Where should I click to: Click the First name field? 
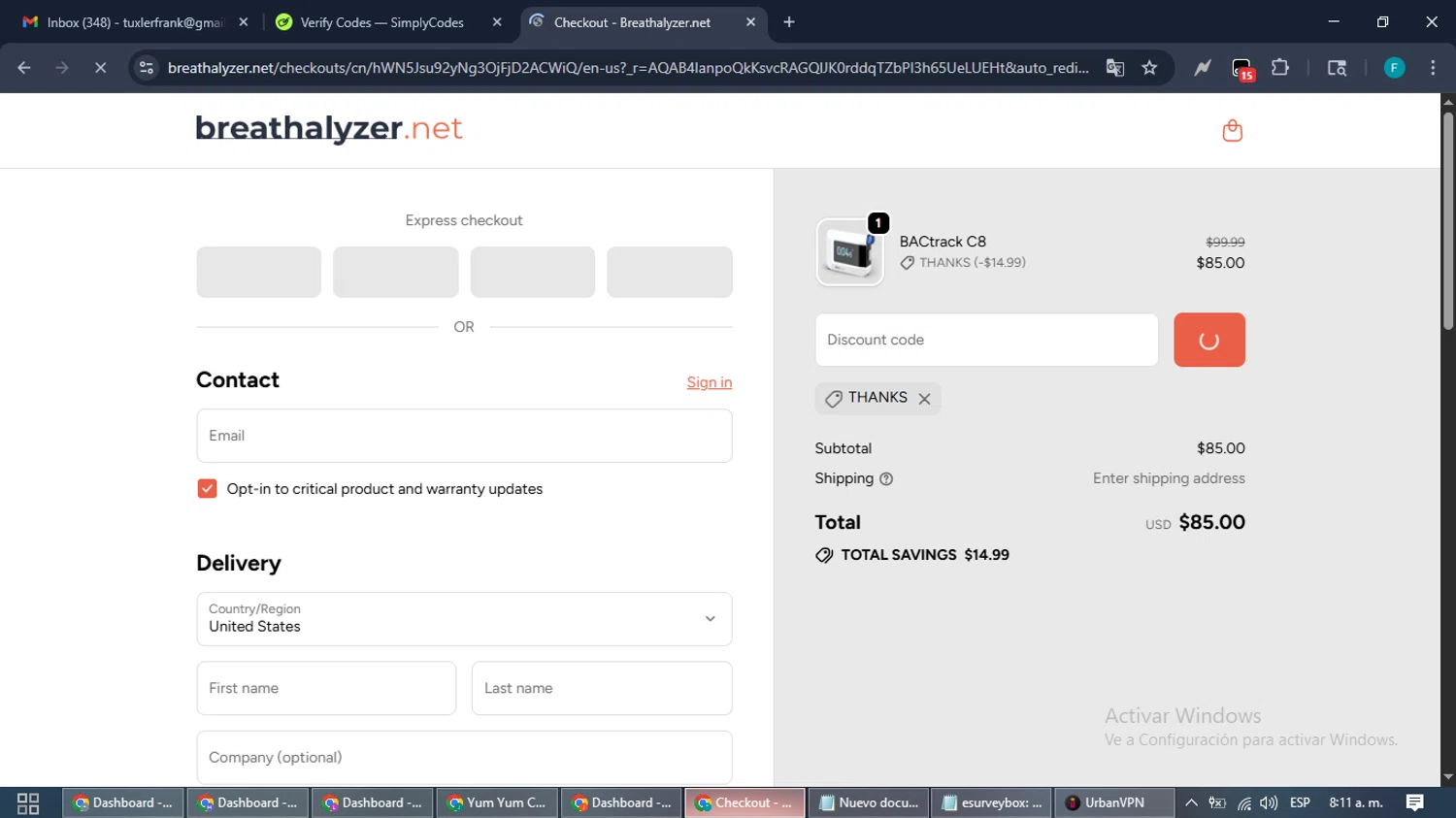pyautogui.click(x=326, y=688)
